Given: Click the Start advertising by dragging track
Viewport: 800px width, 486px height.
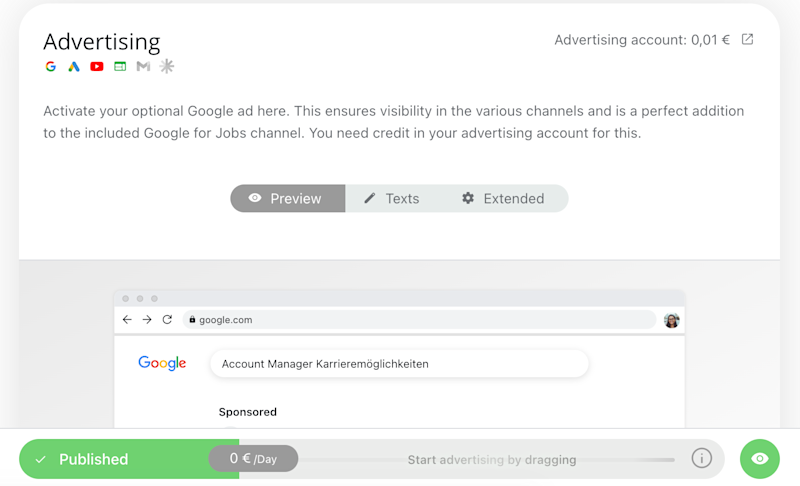Looking at the screenshot, I should [x=491, y=459].
